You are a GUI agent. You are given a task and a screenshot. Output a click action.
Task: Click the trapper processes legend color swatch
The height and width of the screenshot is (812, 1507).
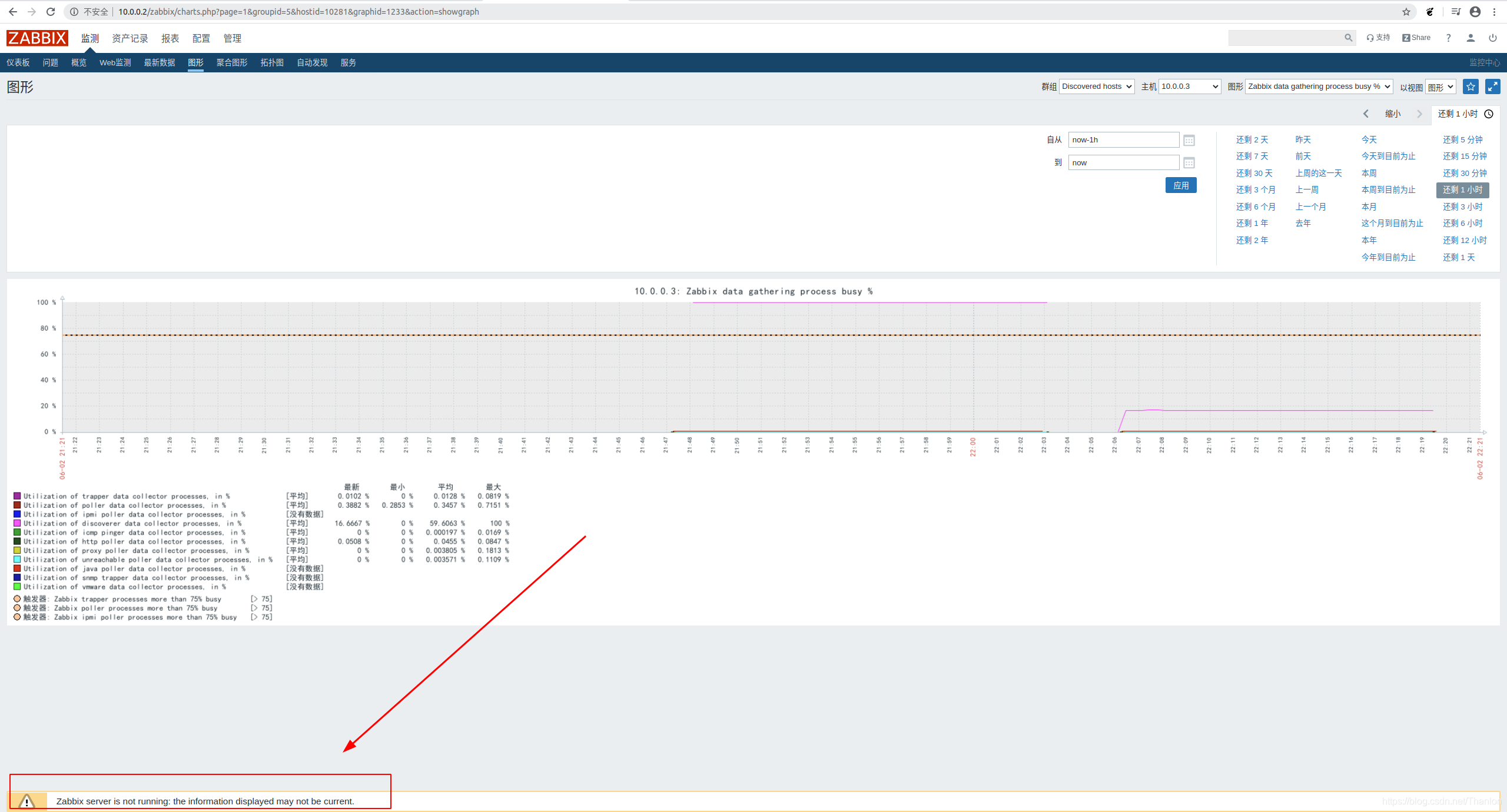[17, 496]
